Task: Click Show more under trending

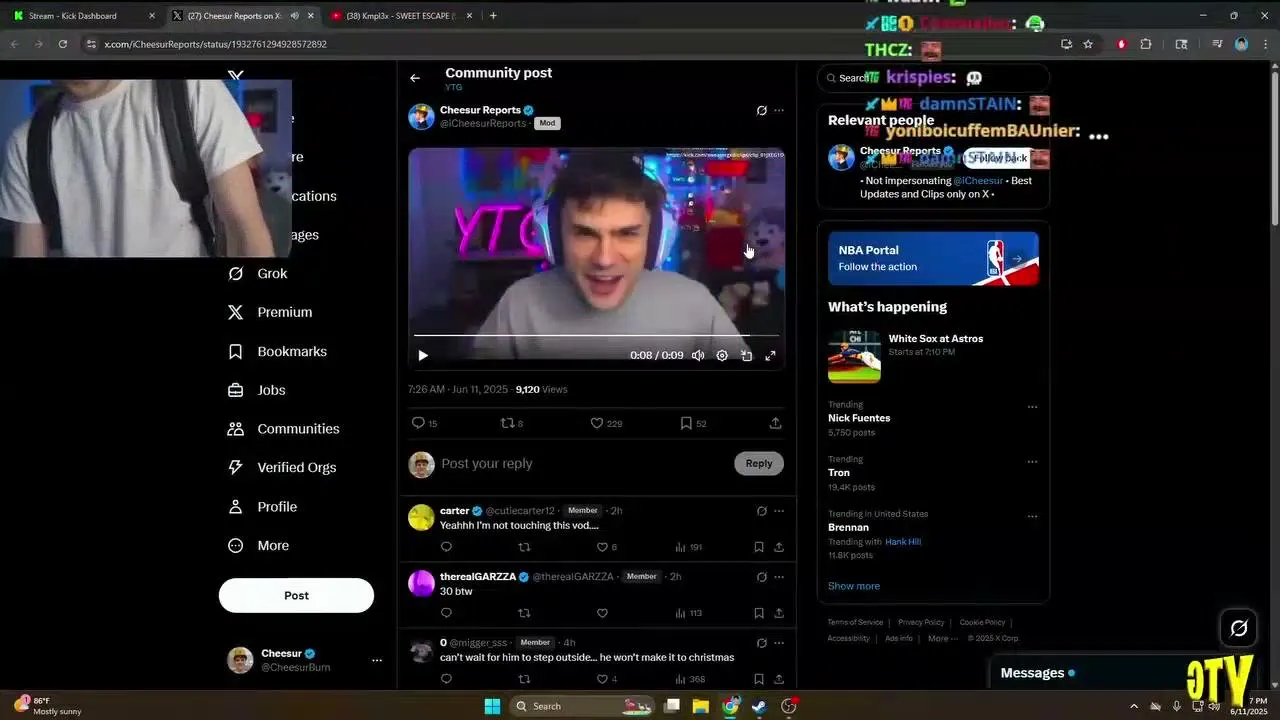Action: 854,586
